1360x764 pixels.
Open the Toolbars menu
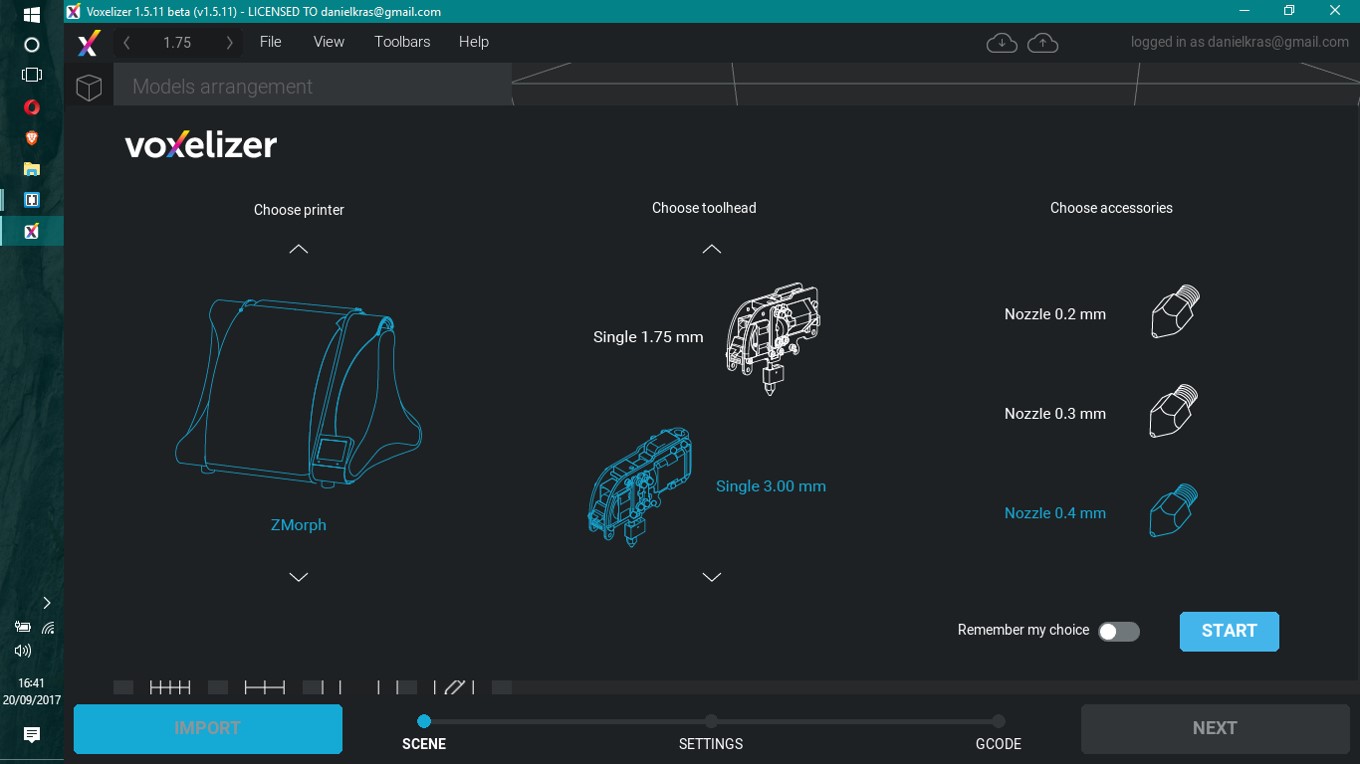402,42
